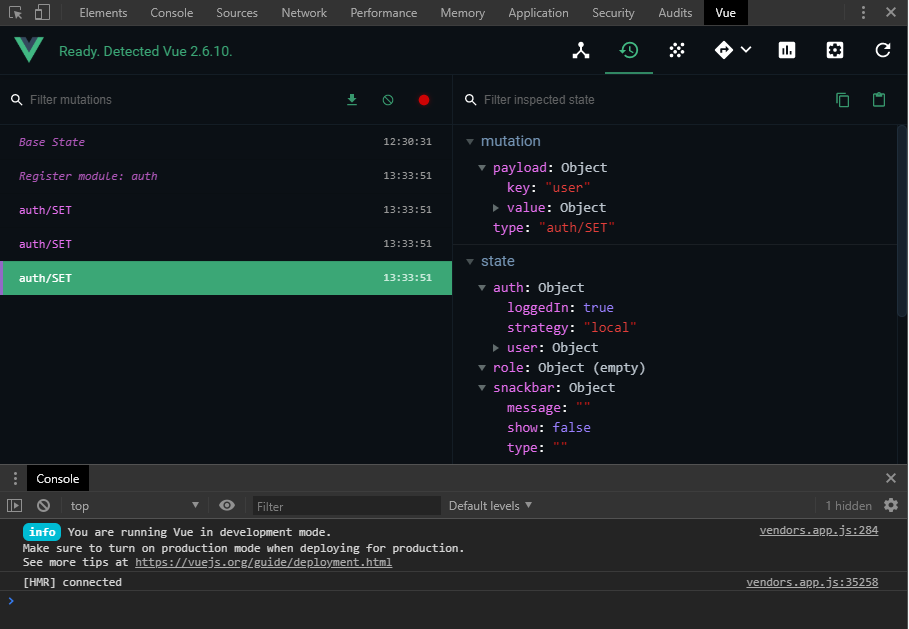Toggle the red recording button
The width and height of the screenshot is (909, 629).
point(424,100)
